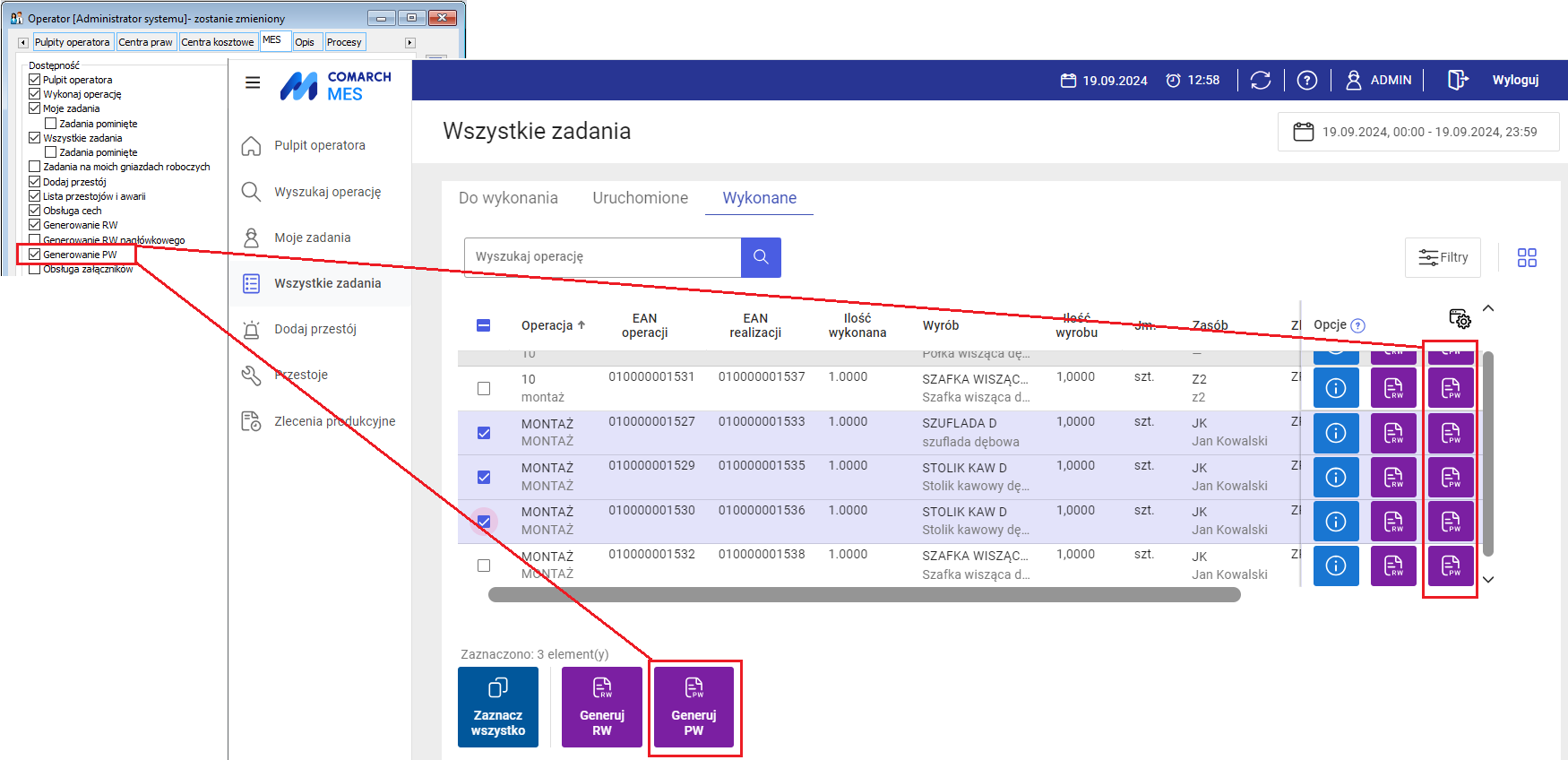Open Wyszukaj operację in sidebar

point(320,192)
